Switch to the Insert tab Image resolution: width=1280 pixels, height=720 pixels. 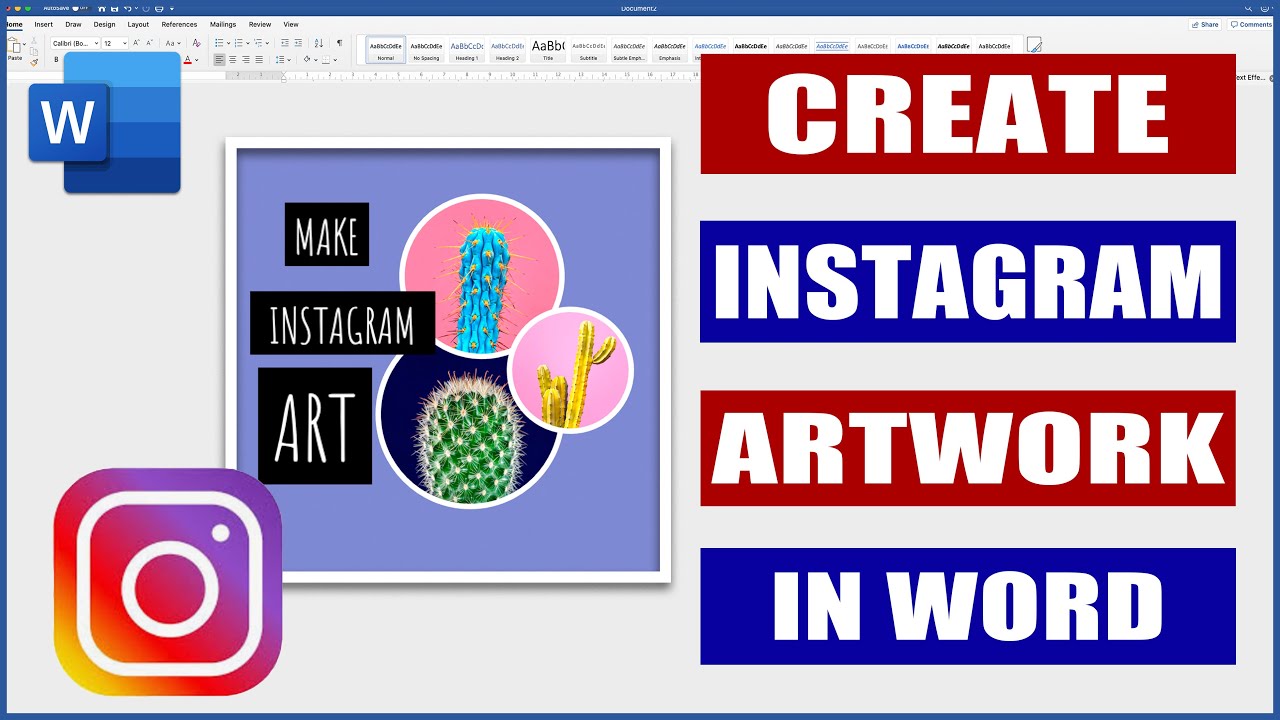(44, 24)
